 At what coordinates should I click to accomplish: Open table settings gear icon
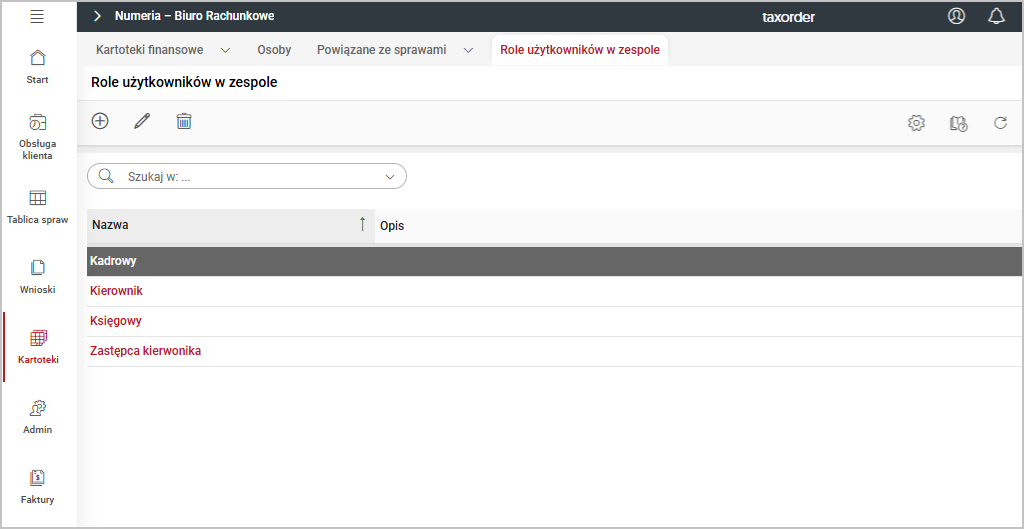tap(916, 123)
